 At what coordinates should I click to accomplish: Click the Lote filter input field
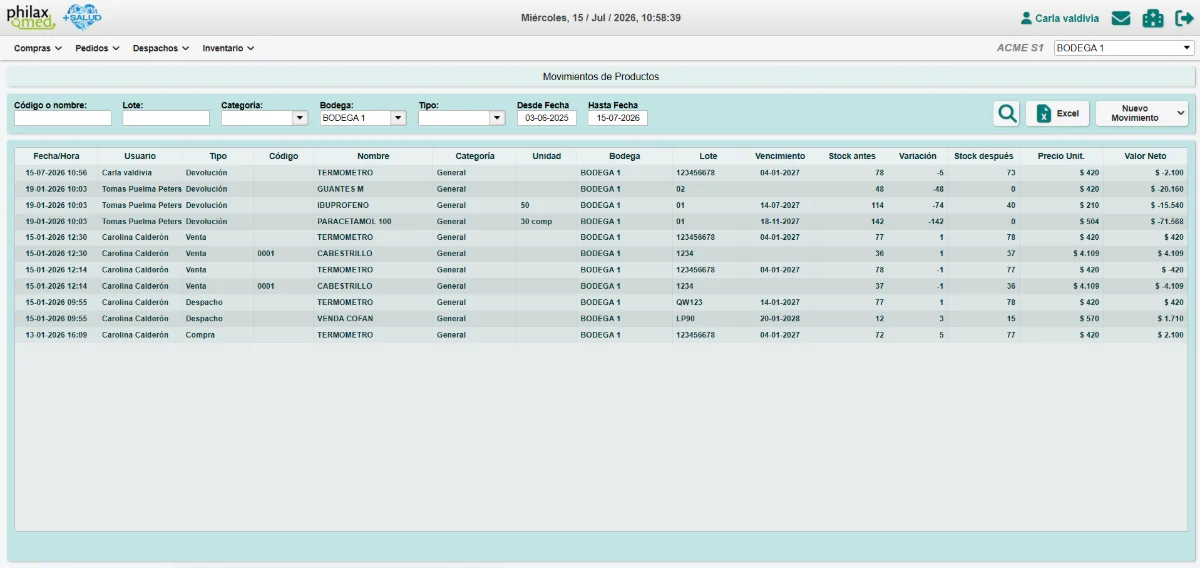[166, 118]
